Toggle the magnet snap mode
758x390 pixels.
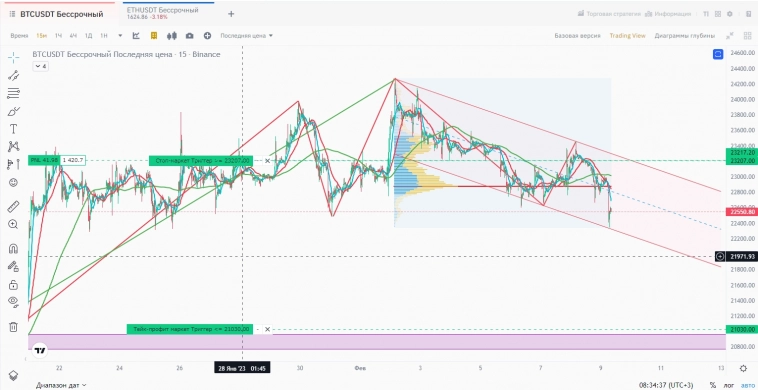pos(14,249)
